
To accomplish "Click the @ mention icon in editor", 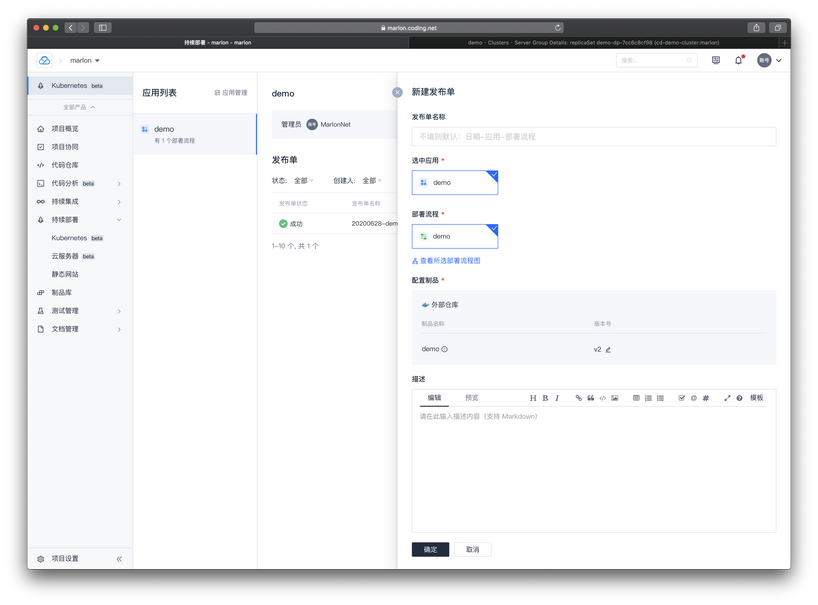I will pyautogui.click(x=693, y=398).
